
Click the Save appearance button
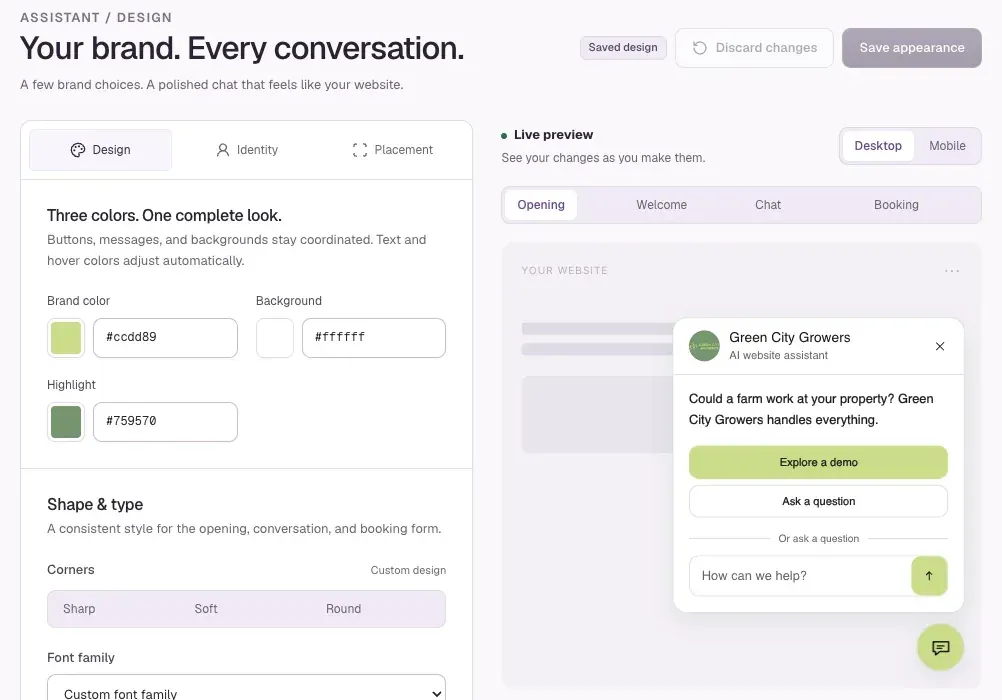click(911, 48)
